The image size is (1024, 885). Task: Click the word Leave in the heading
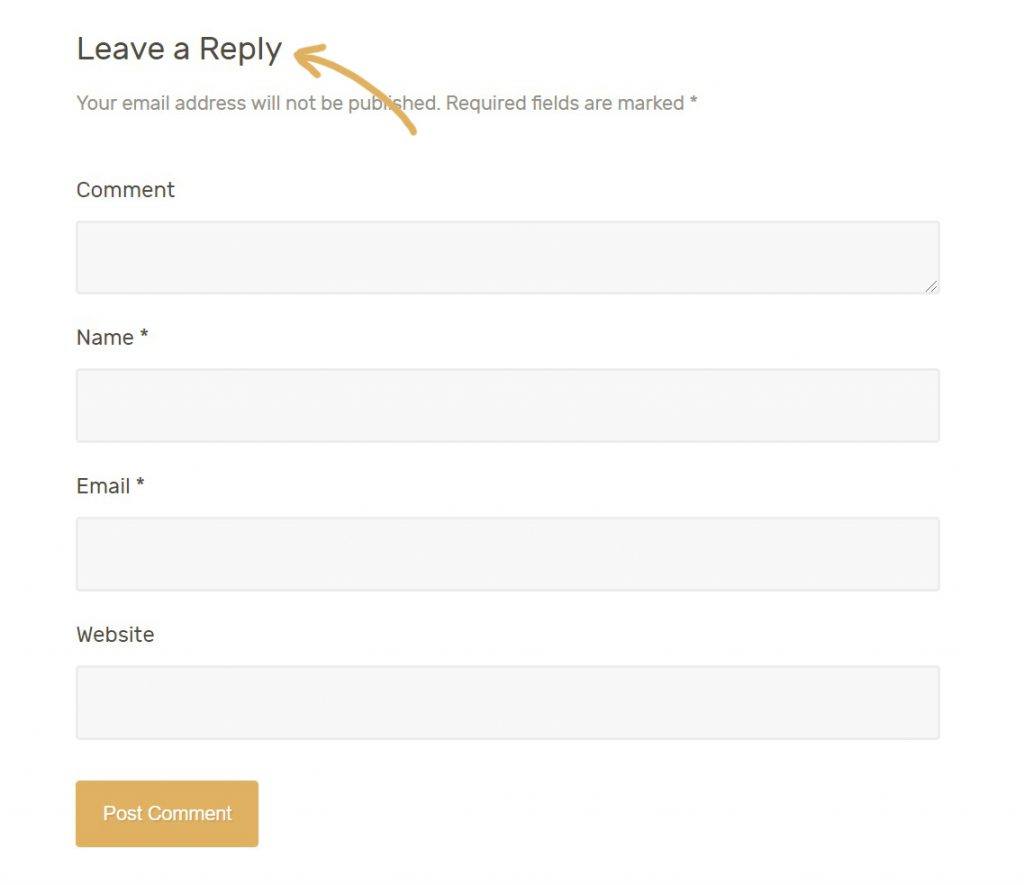121,49
